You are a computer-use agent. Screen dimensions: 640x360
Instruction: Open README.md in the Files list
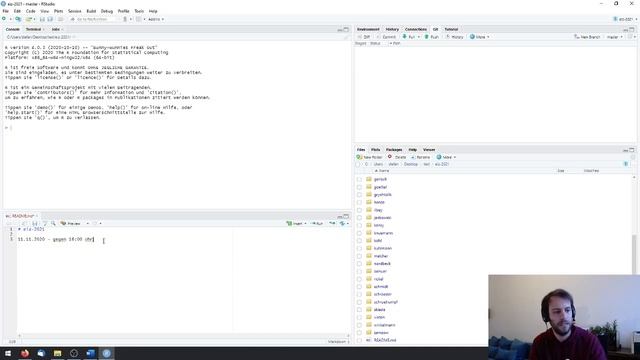point(385,340)
